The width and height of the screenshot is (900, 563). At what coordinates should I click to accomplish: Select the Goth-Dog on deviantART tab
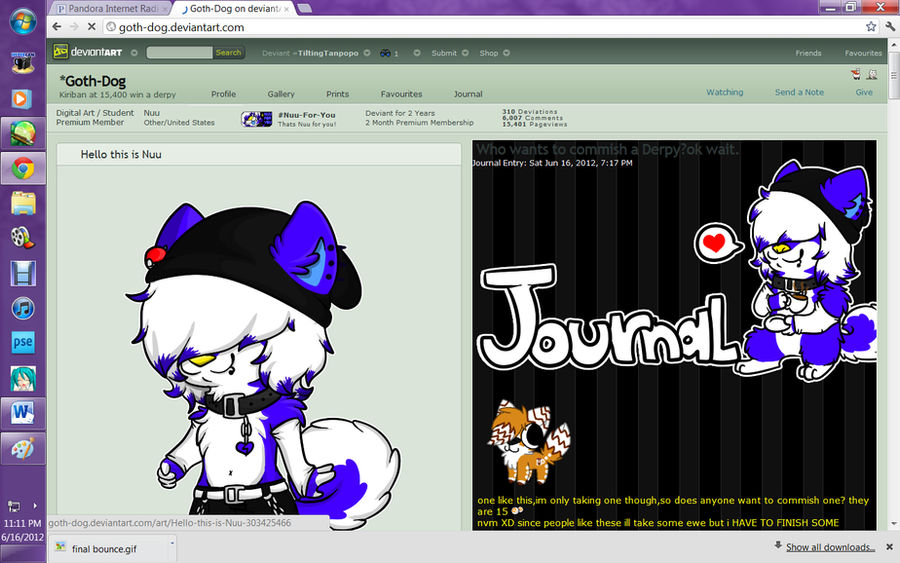point(235,9)
